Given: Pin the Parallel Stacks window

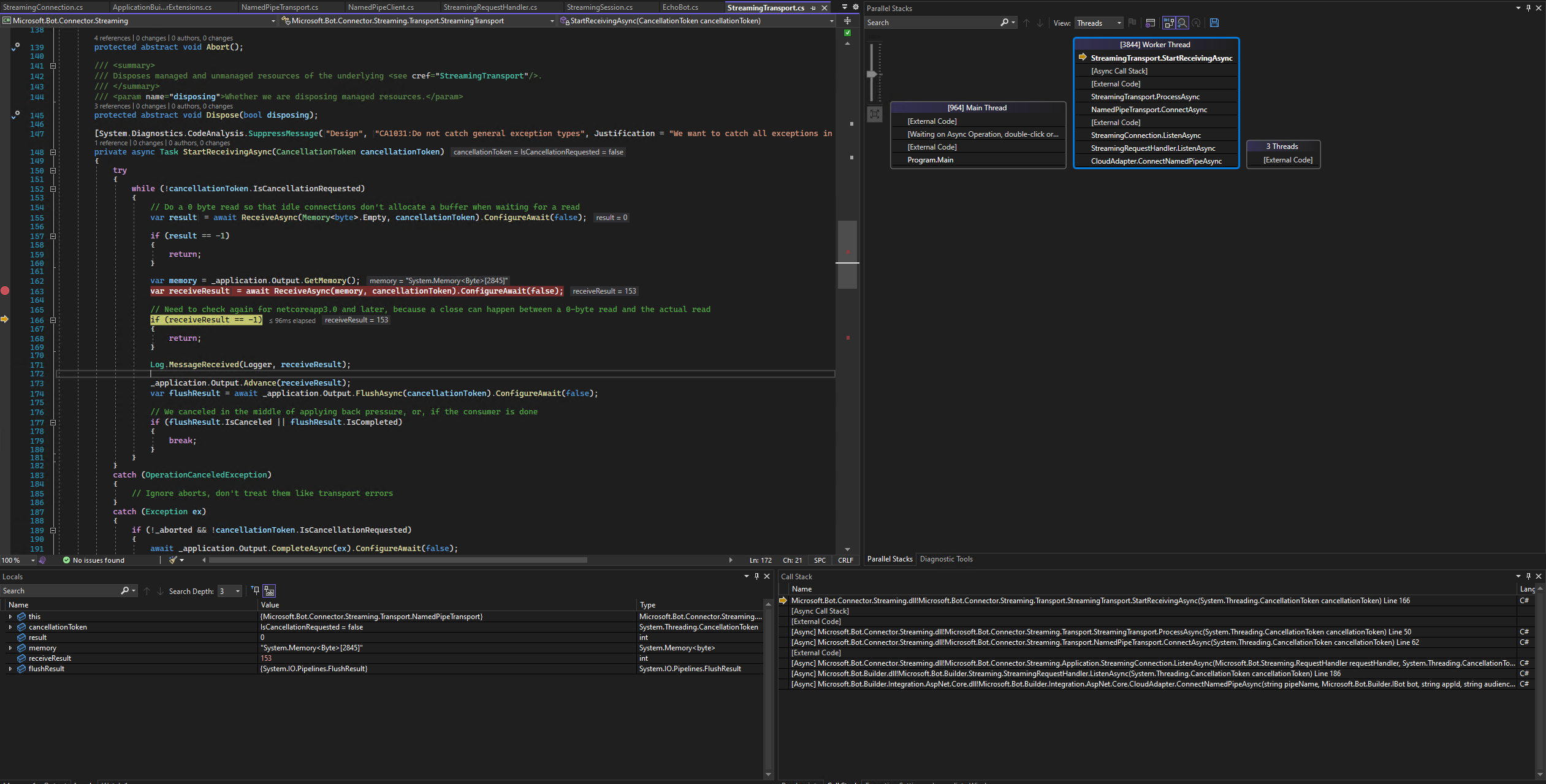Looking at the screenshot, I should [1529, 8].
